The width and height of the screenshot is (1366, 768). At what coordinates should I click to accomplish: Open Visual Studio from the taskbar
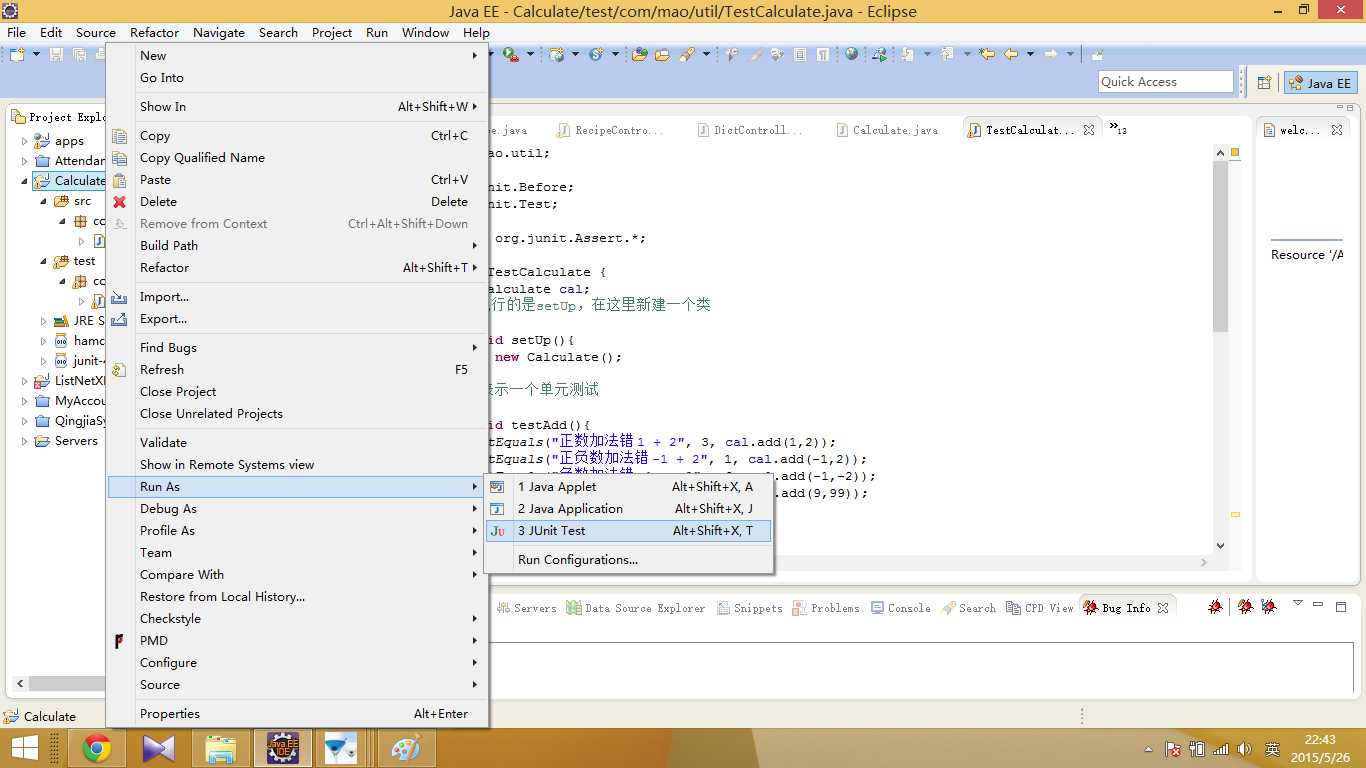tap(159, 748)
